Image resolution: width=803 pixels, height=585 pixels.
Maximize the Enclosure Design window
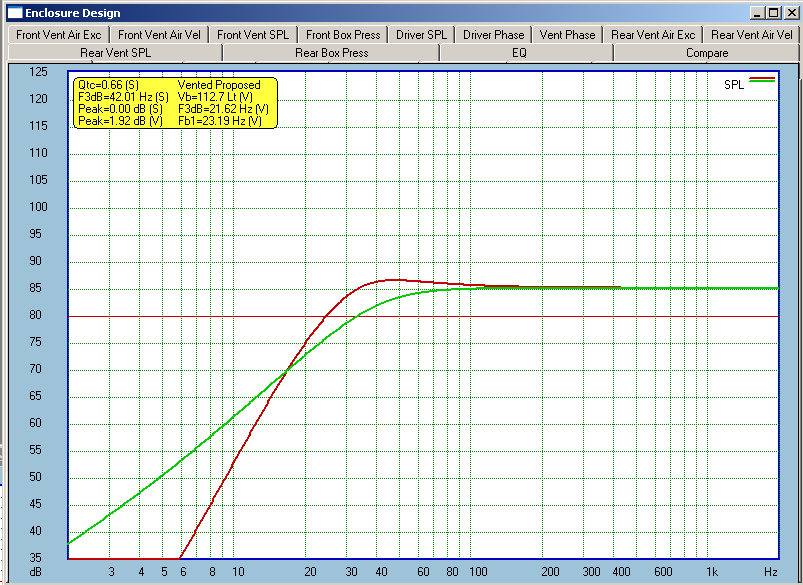[772, 13]
